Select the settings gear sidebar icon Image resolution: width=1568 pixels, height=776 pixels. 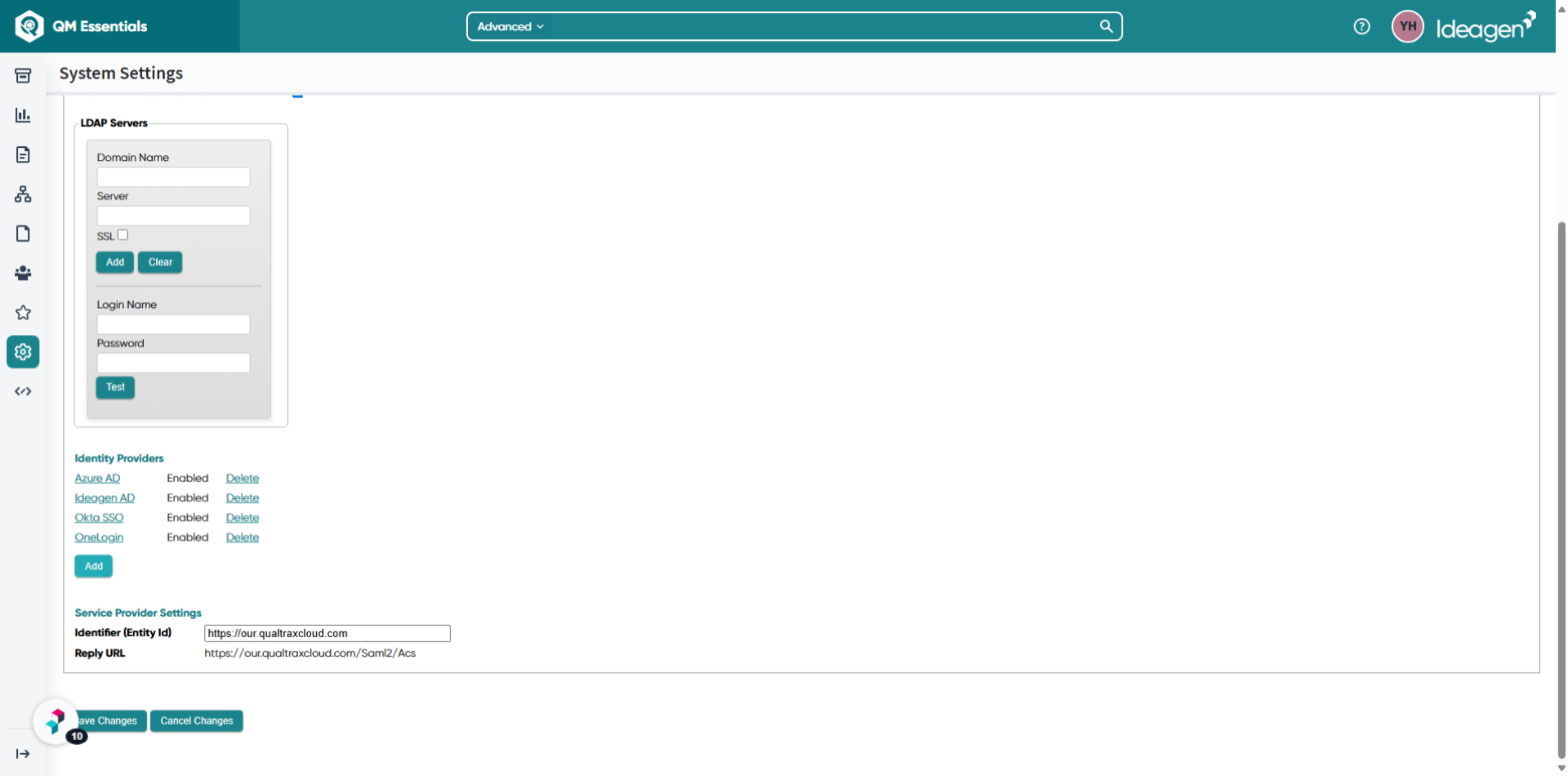tap(23, 352)
